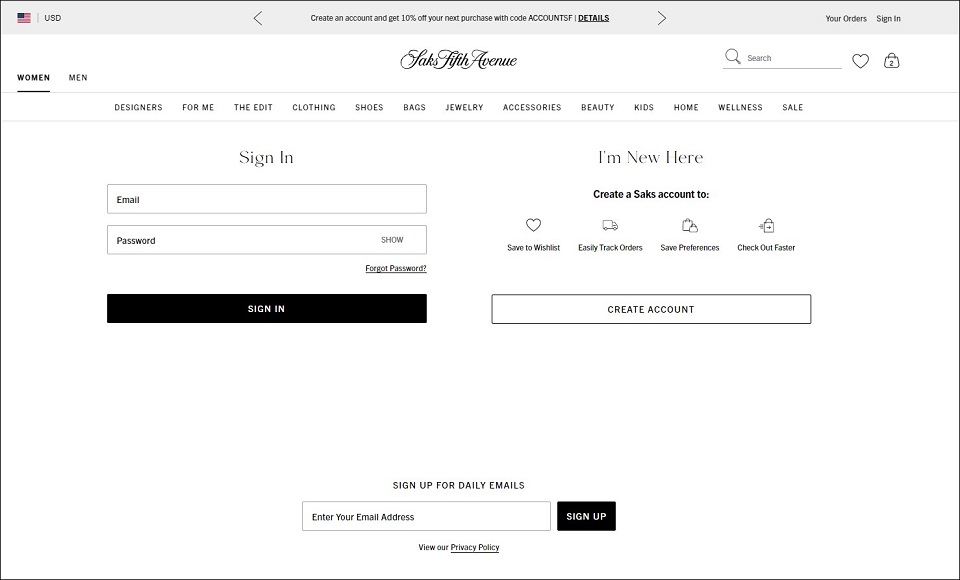Click the Save to Wishlist label
960x580 pixels.
533,247
